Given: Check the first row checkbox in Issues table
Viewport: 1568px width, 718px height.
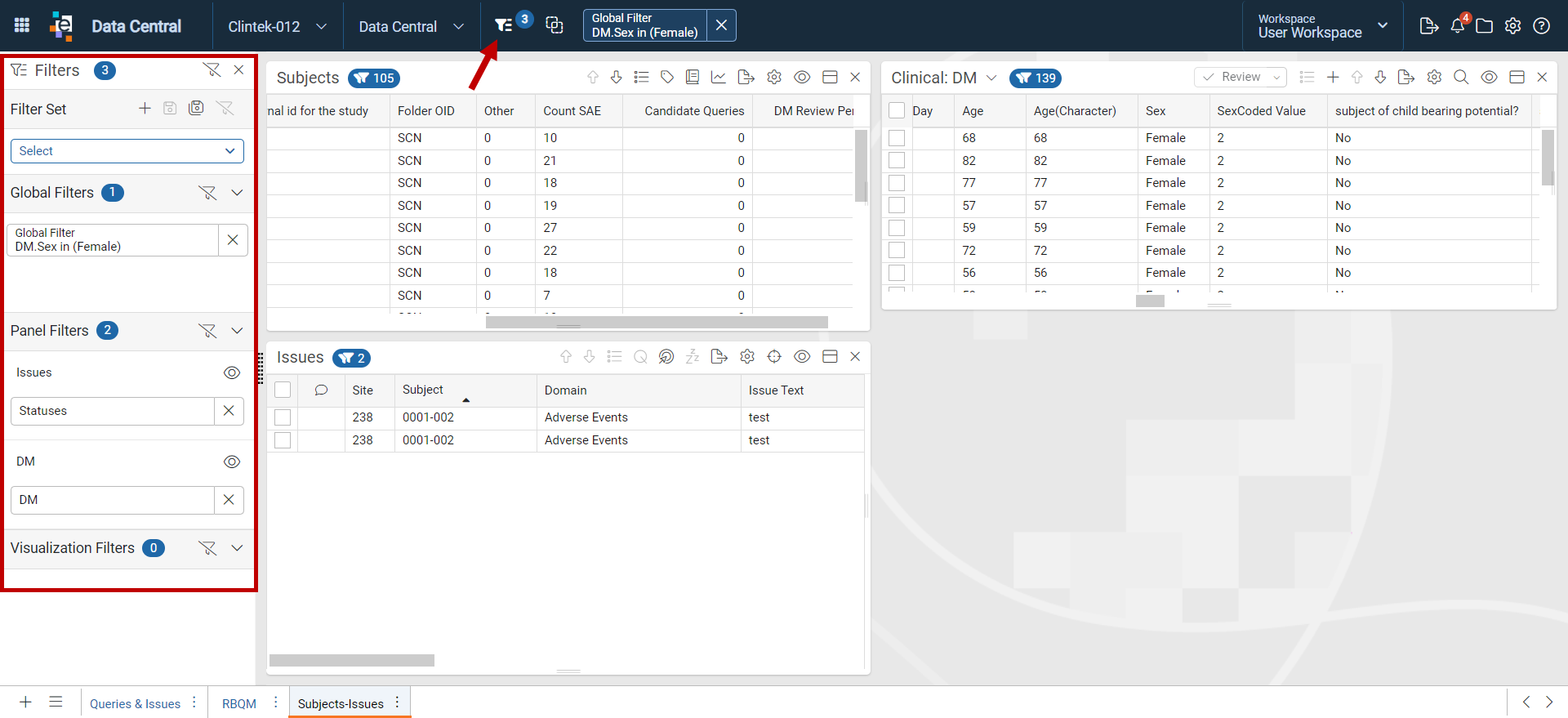Looking at the screenshot, I should tap(283, 417).
